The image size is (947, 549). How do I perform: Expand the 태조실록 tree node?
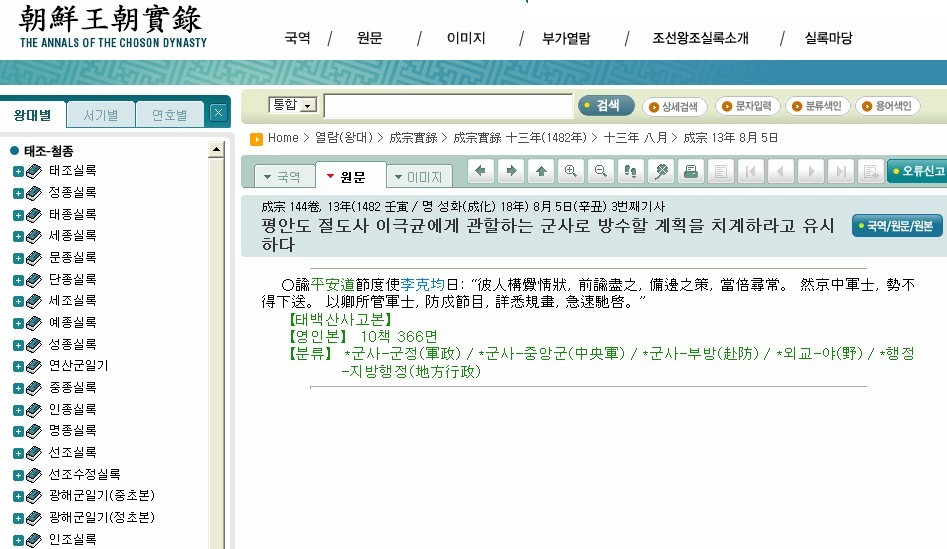pos(18,171)
